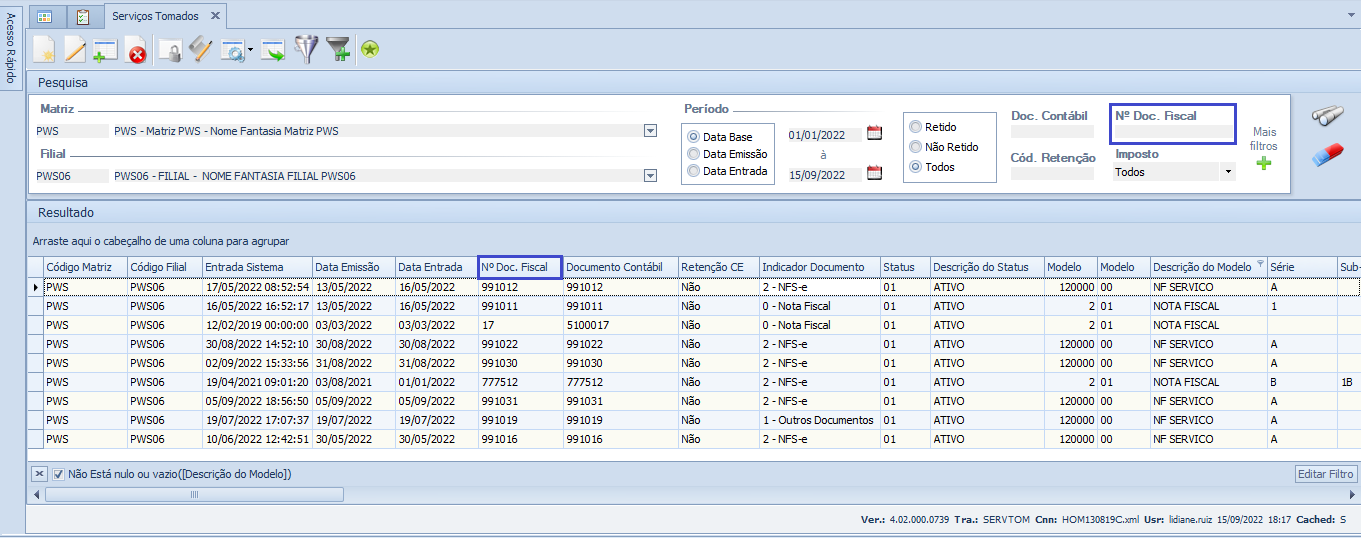Click the funnel filter icon

pyautogui.click(x=305, y=49)
